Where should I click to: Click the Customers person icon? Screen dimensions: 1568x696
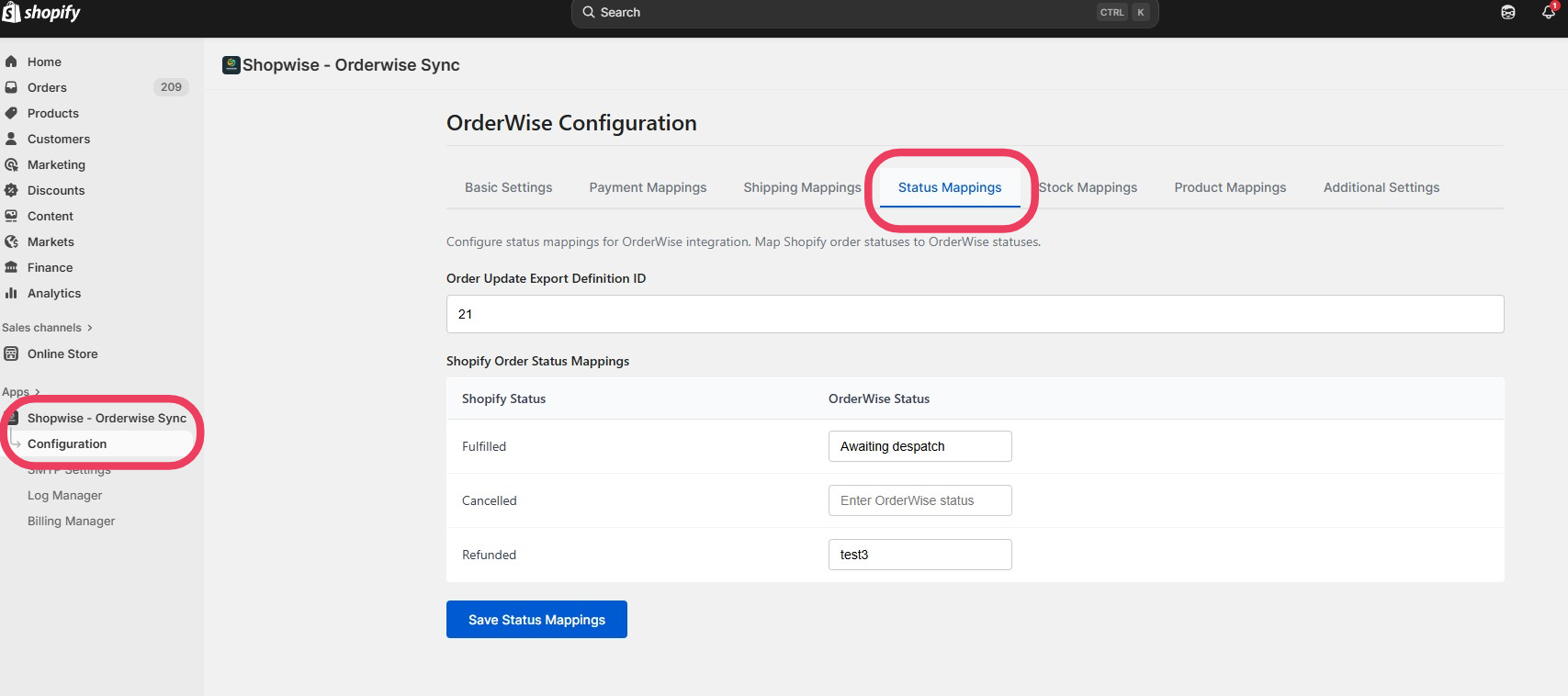click(11, 139)
